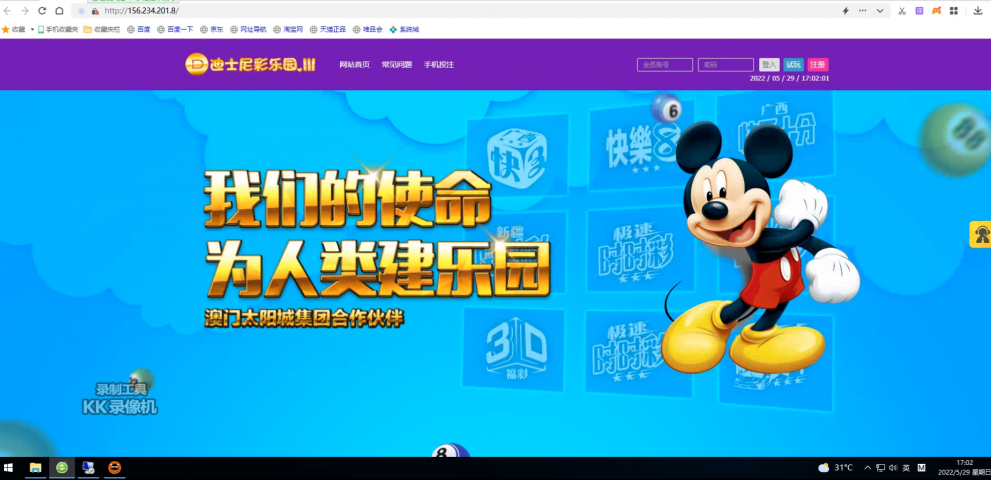Image resolution: width=991 pixels, height=480 pixels.
Task: Click the 登入 login button
Action: tap(769, 65)
